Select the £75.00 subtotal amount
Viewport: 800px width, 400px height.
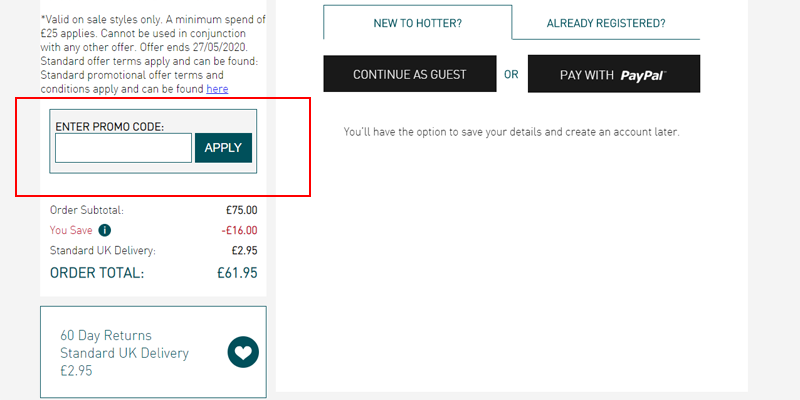[242, 210]
